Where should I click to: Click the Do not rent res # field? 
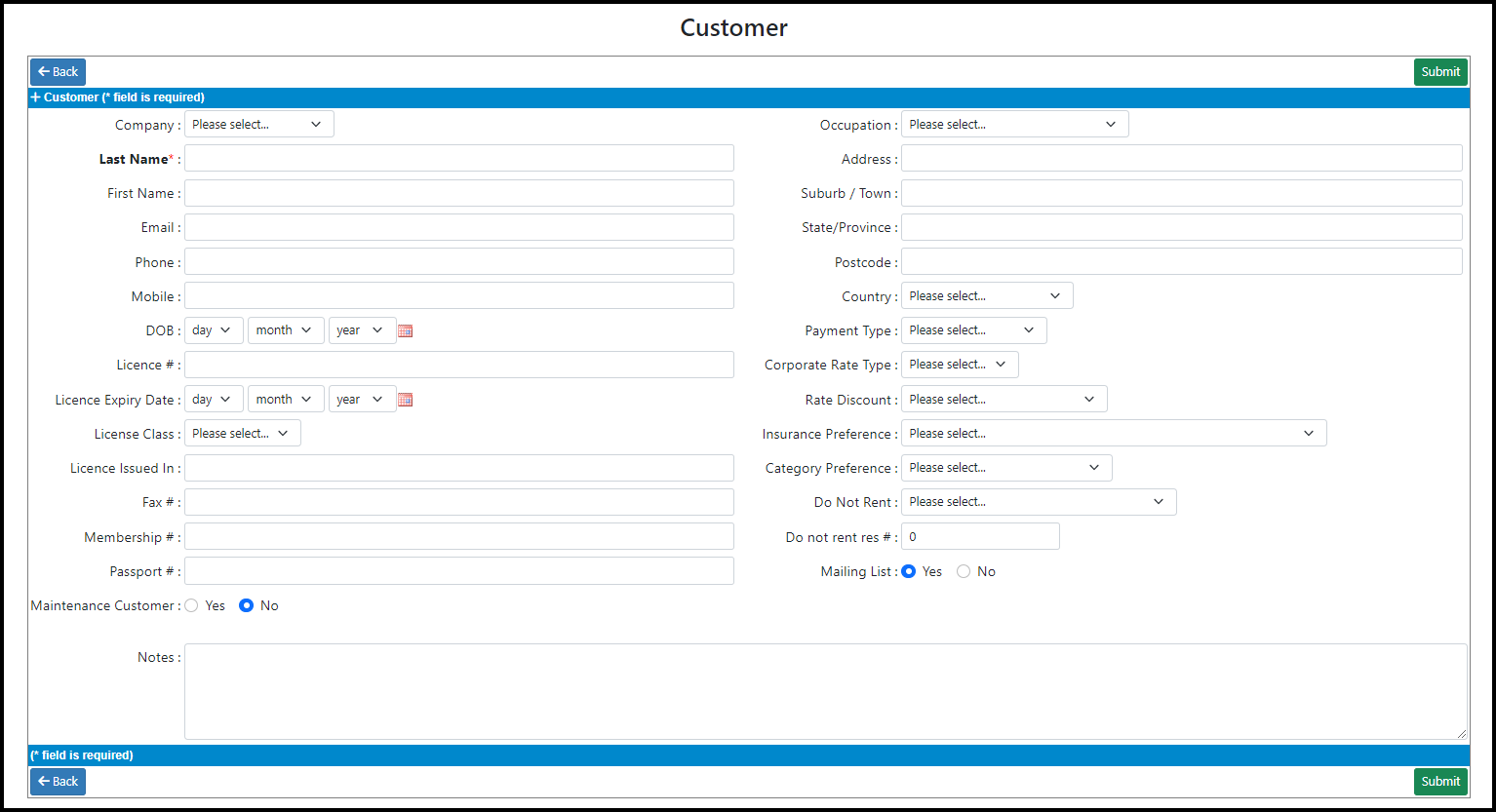[980, 536]
